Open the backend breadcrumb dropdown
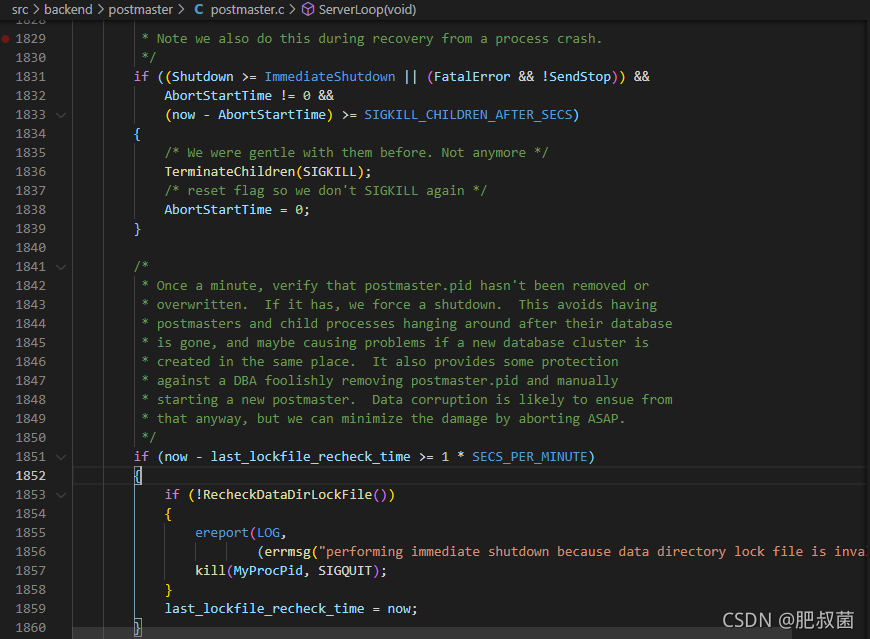Screen dimensions: 870x639 [68, 9]
